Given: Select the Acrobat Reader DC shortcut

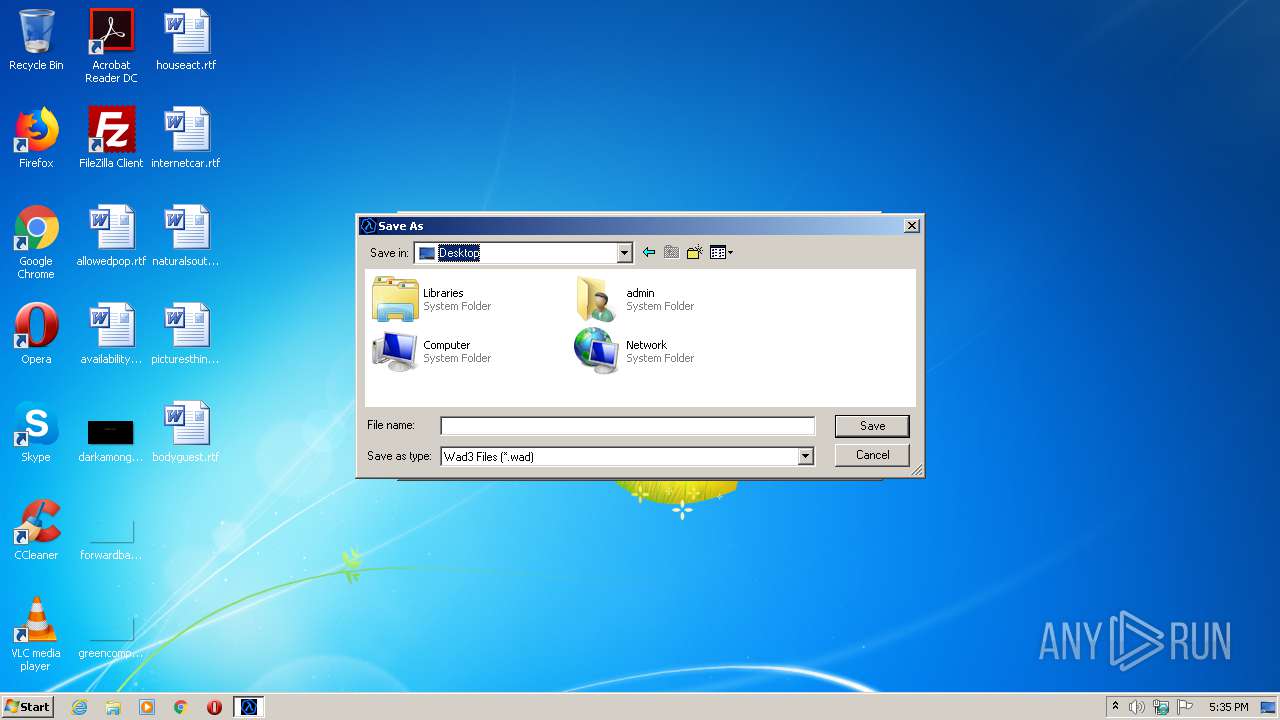Looking at the screenshot, I should click(111, 46).
